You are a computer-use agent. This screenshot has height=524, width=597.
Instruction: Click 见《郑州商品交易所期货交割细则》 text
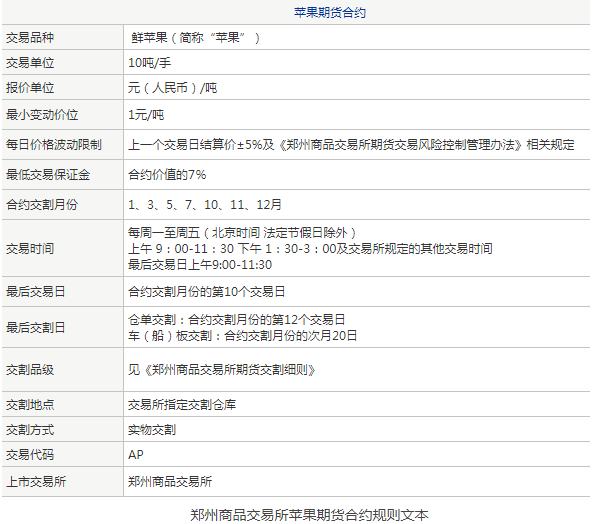[222, 370]
